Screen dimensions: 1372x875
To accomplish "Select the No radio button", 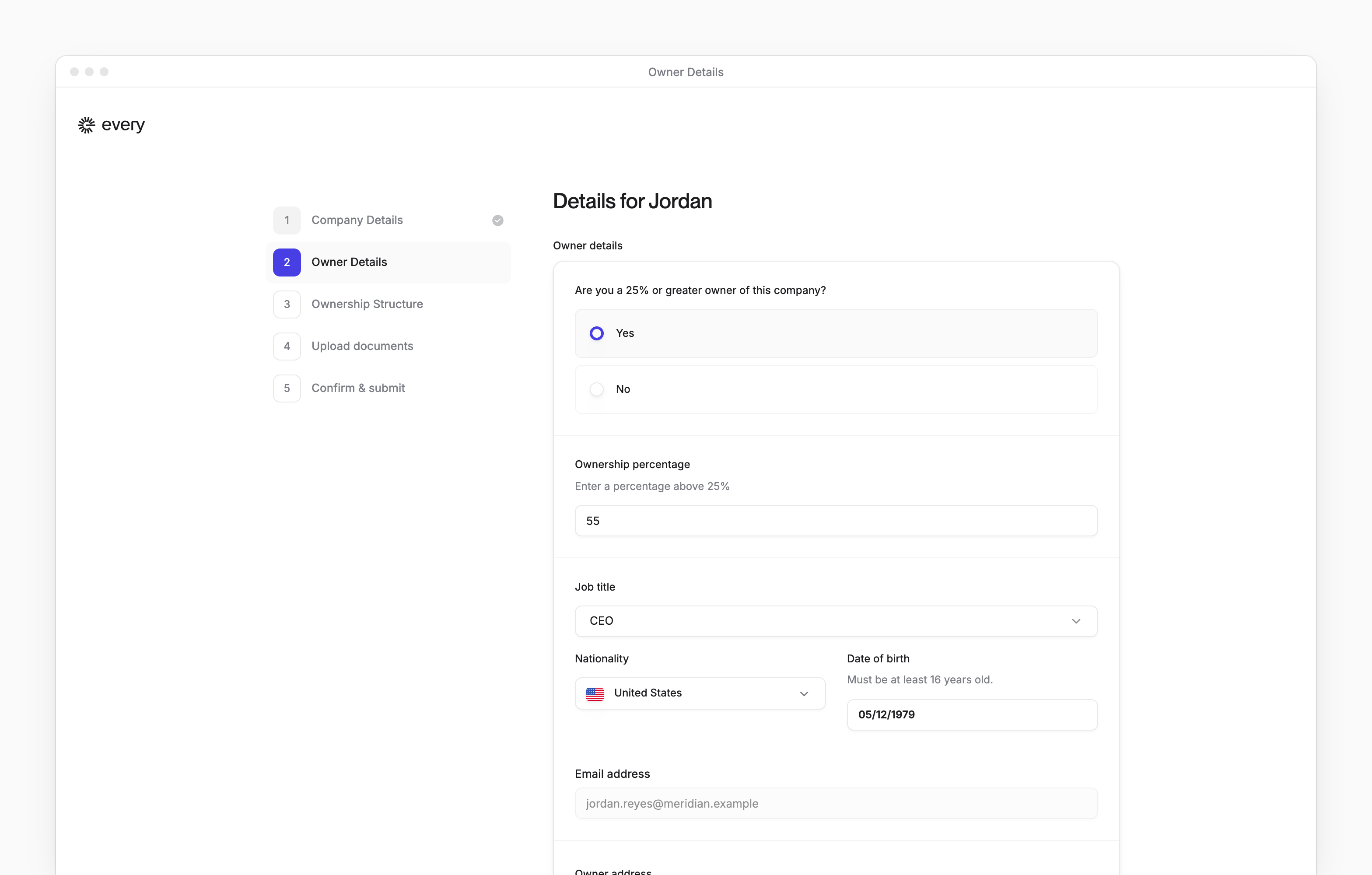I will [597, 389].
